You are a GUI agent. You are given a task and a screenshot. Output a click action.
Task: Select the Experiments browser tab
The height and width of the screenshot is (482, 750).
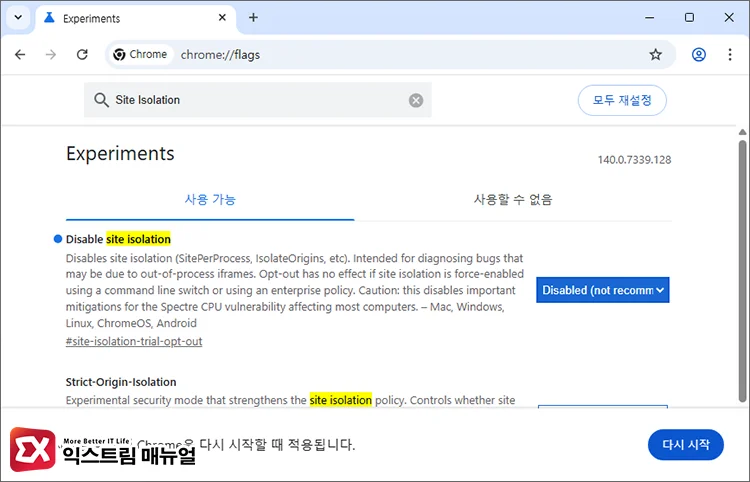click(x=135, y=18)
